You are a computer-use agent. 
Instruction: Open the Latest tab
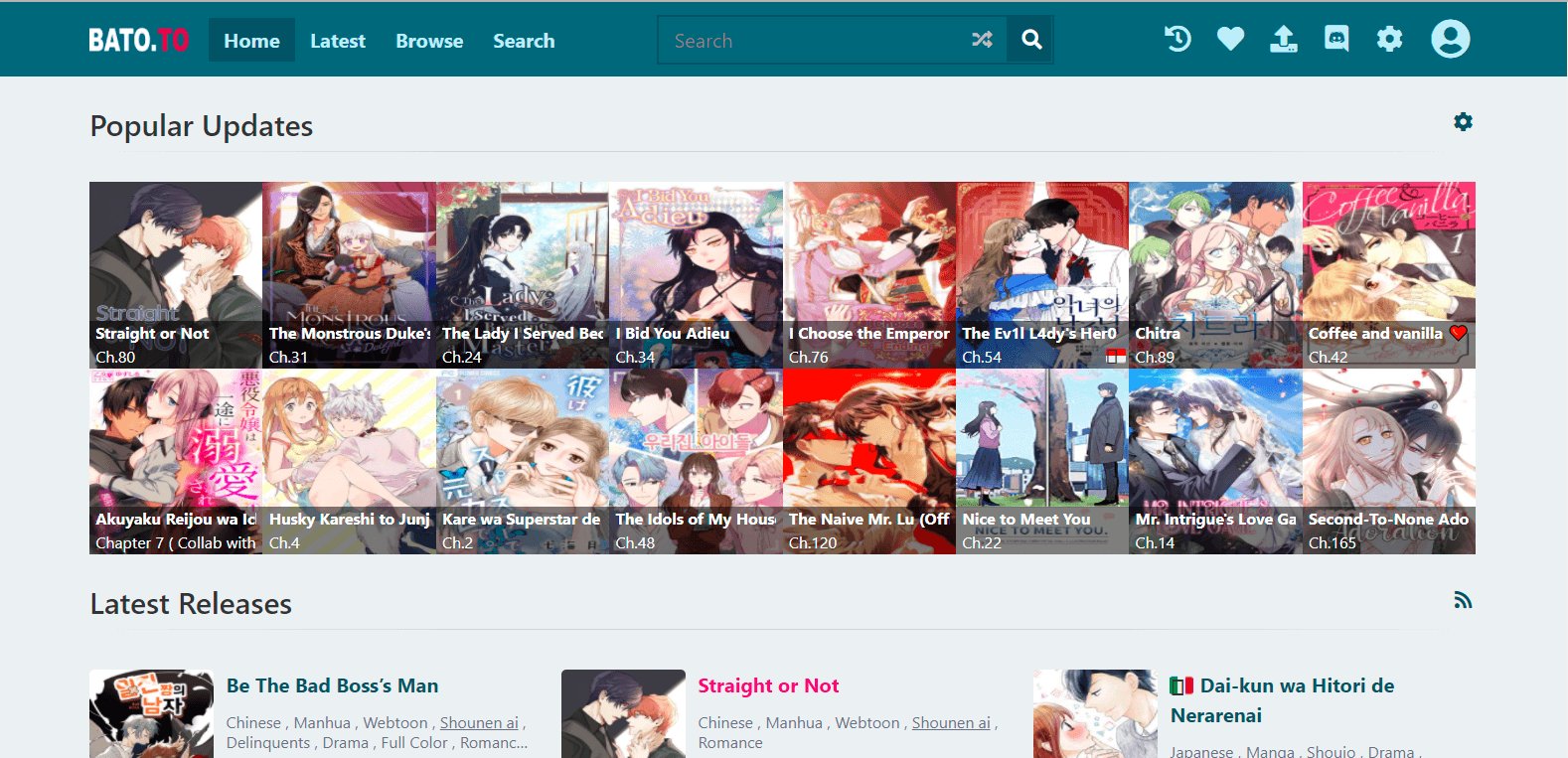coord(338,41)
